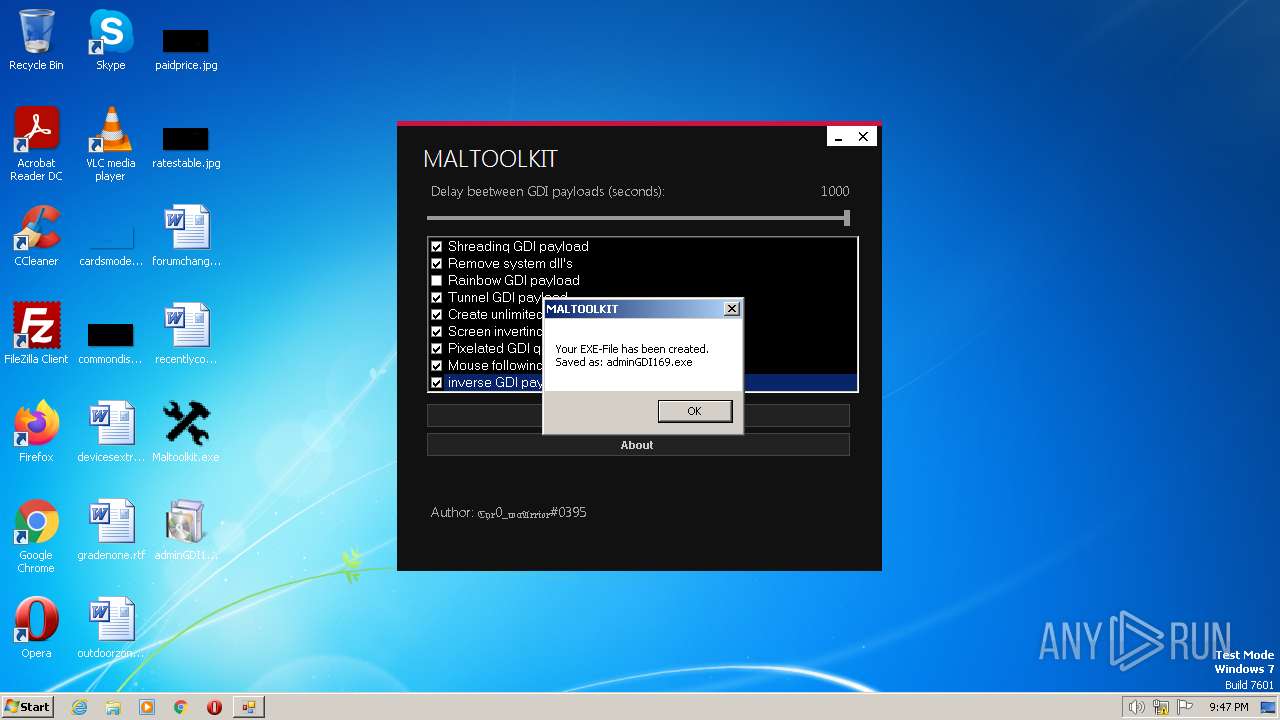Click the delay value 1000
Viewport: 1280px width, 720px height.
835,191
